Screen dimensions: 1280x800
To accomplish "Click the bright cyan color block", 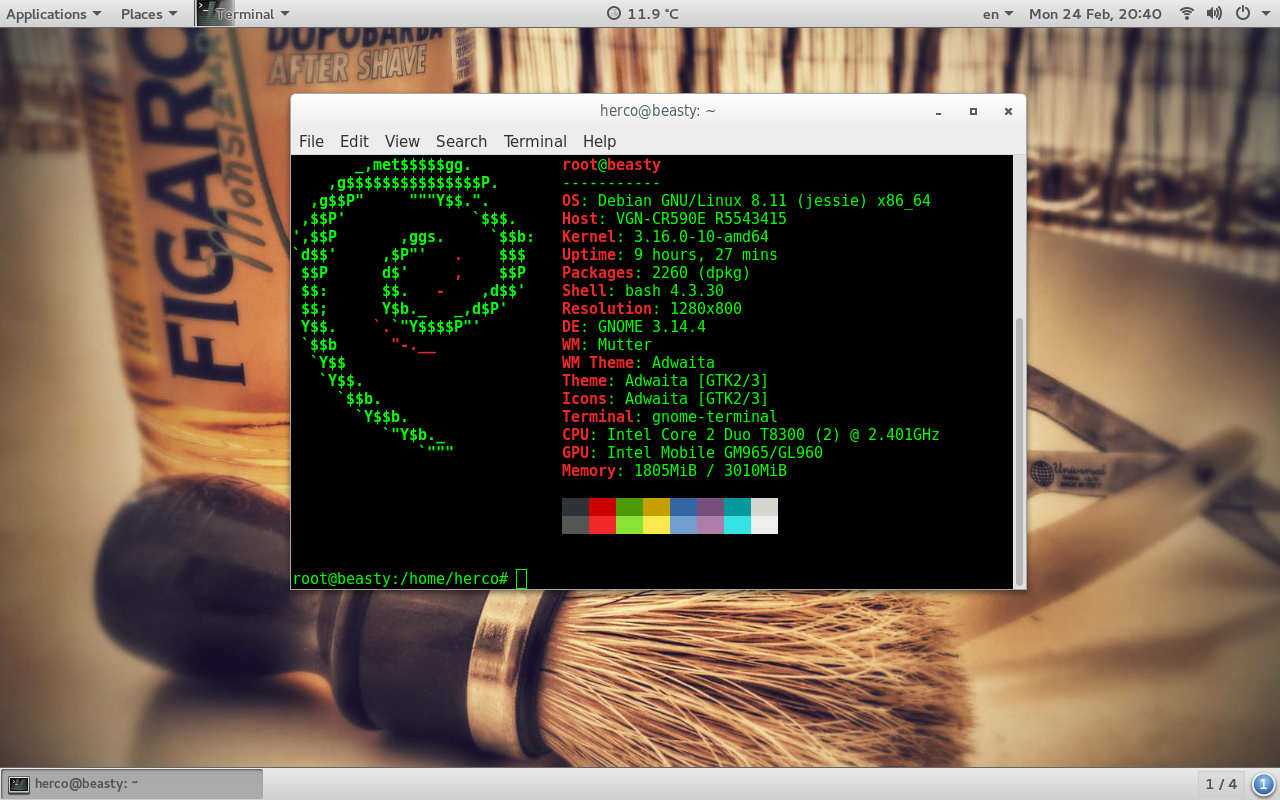I will pos(737,525).
